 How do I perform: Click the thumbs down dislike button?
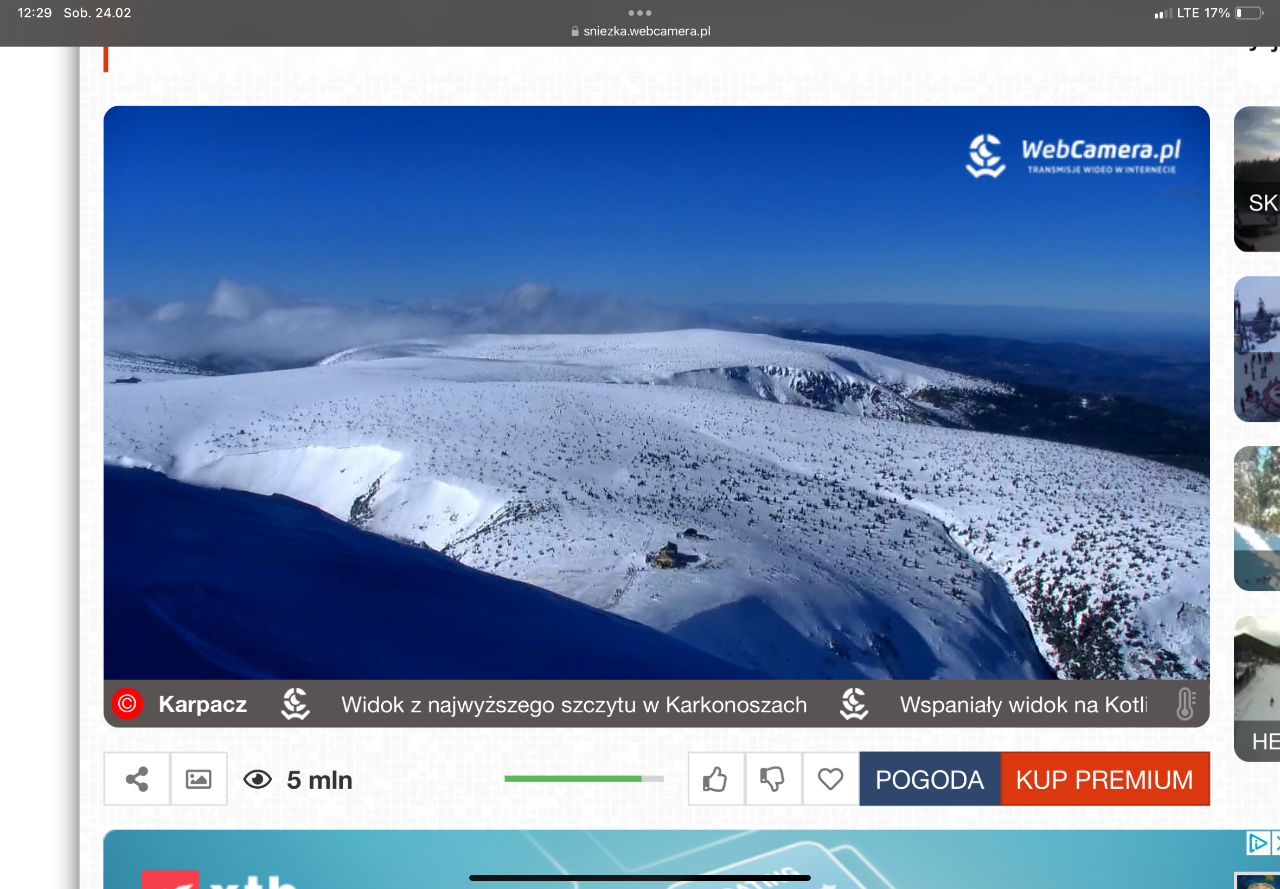coord(772,779)
